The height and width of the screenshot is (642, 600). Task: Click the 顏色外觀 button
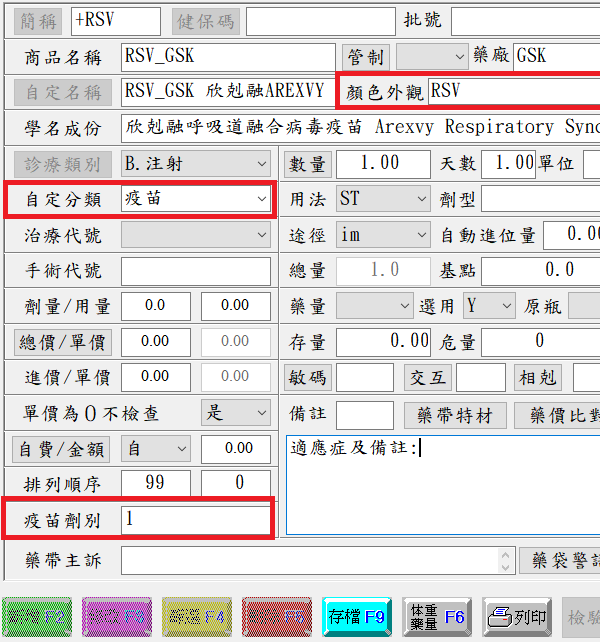click(385, 92)
